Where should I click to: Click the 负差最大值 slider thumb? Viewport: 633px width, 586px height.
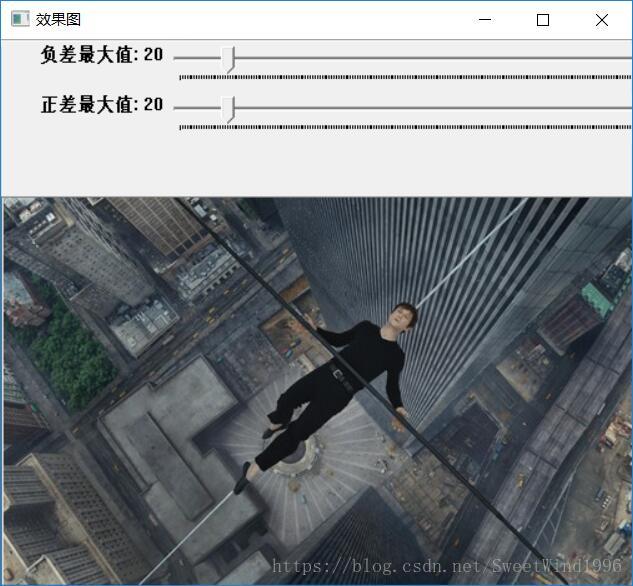[228, 60]
